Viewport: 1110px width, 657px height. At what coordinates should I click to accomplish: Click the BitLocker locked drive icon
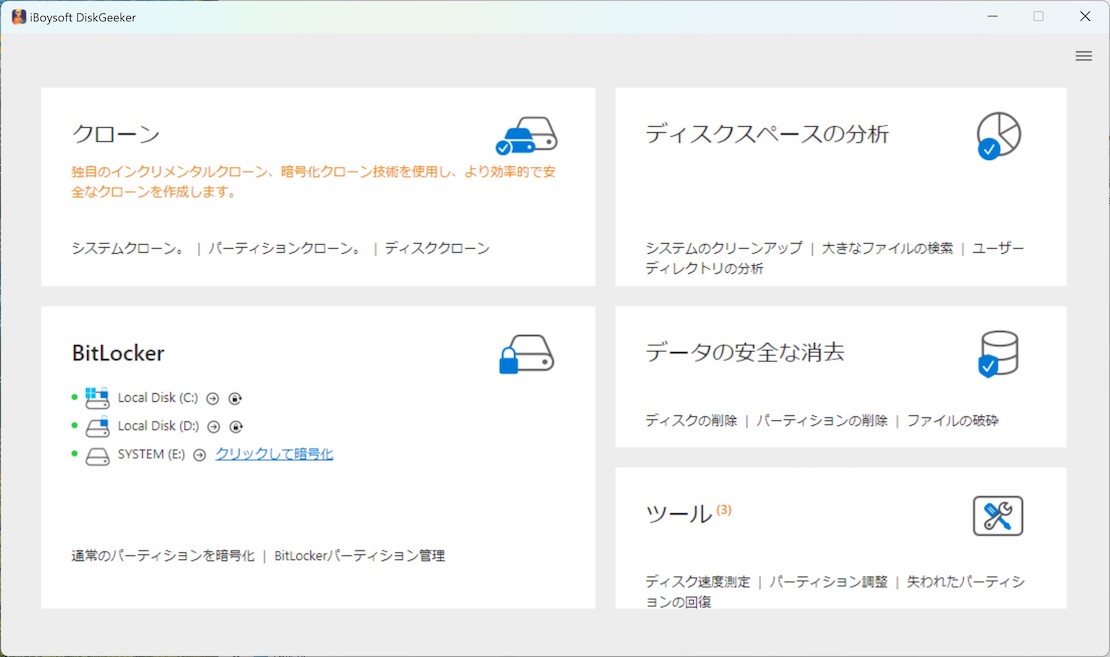tap(526, 354)
